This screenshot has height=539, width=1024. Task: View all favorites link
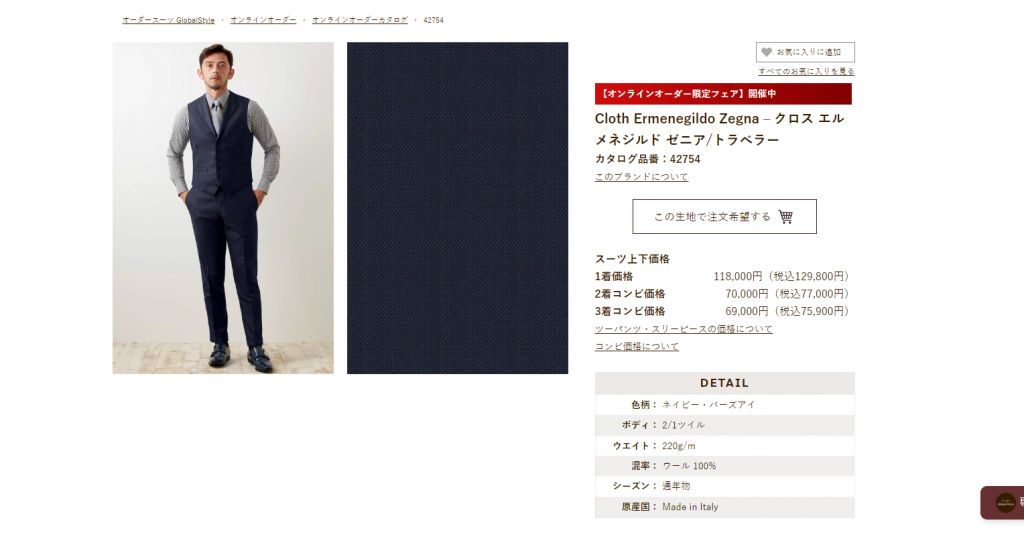(x=806, y=71)
